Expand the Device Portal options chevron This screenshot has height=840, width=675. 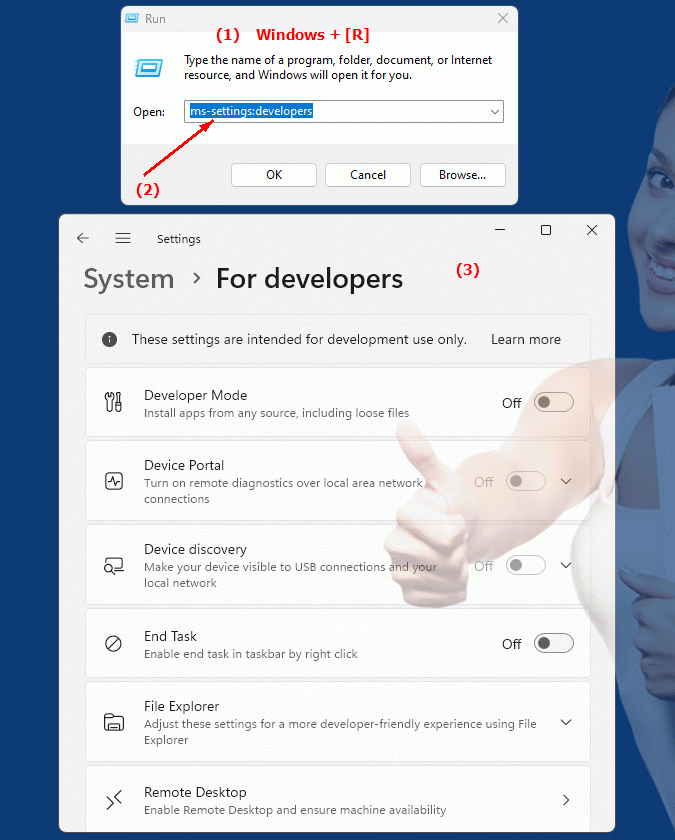point(566,481)
